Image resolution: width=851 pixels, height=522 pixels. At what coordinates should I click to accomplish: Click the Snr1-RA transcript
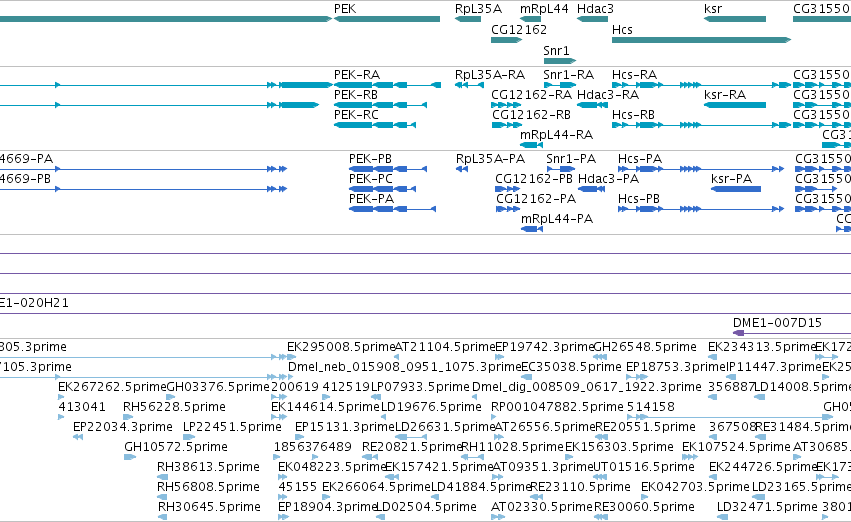(x=560, y=85)
